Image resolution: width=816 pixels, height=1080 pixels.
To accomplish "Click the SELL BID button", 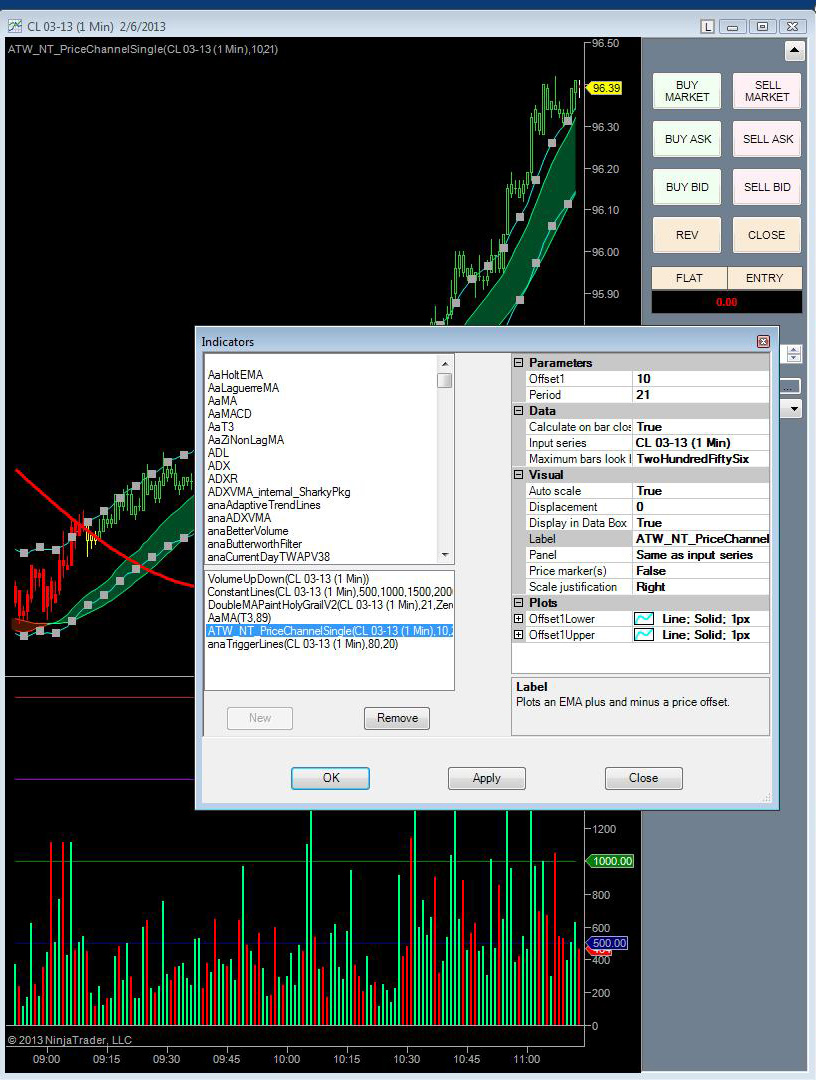I will click(767, 187).
